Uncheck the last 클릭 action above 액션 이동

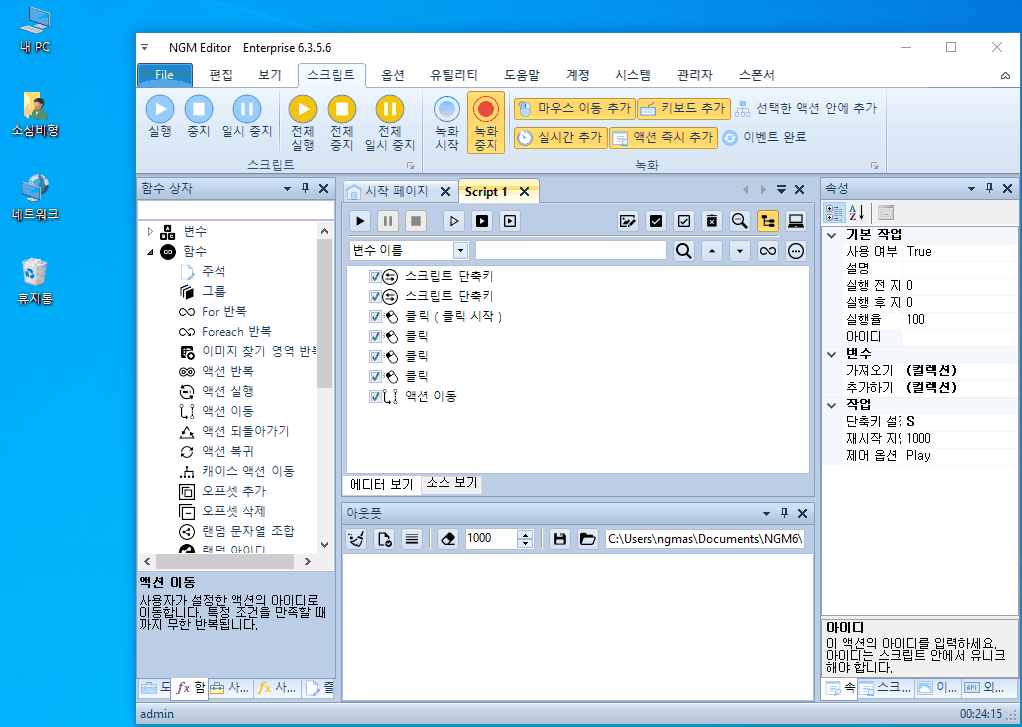(x=375, y=376)
